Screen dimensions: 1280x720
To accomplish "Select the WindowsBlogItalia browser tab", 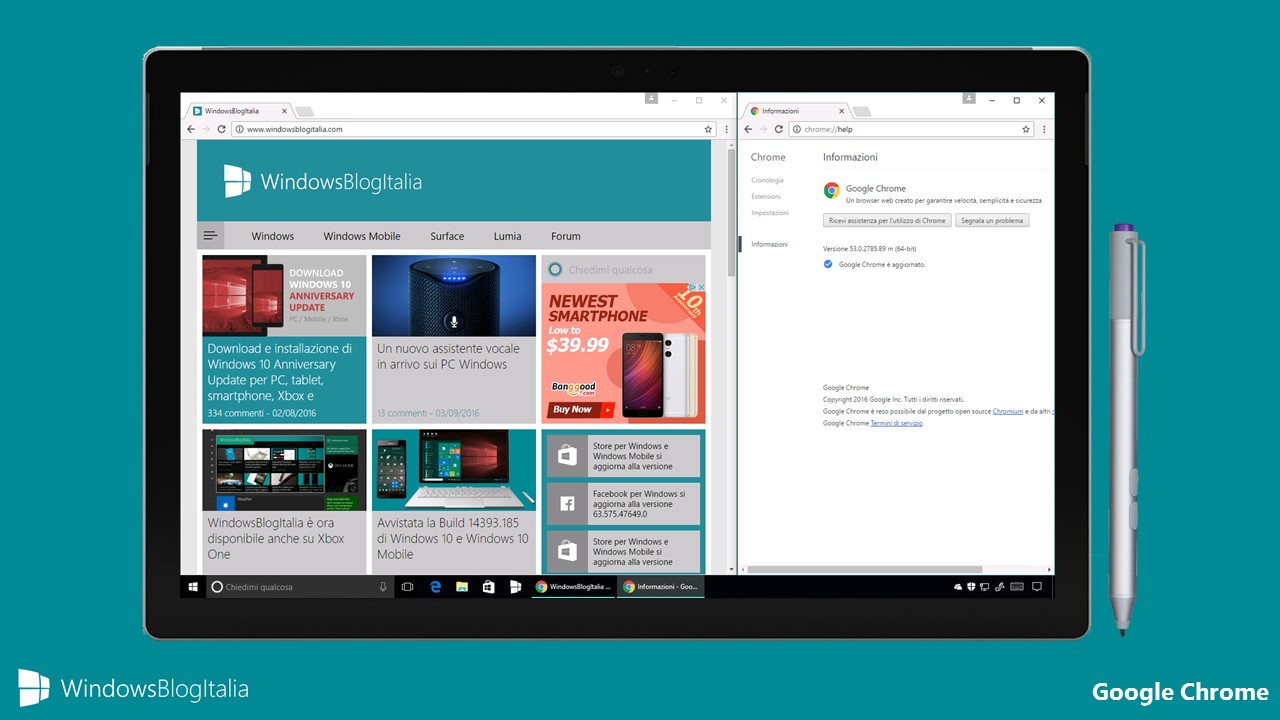I will pyautogui.click(x=240, y=111).
